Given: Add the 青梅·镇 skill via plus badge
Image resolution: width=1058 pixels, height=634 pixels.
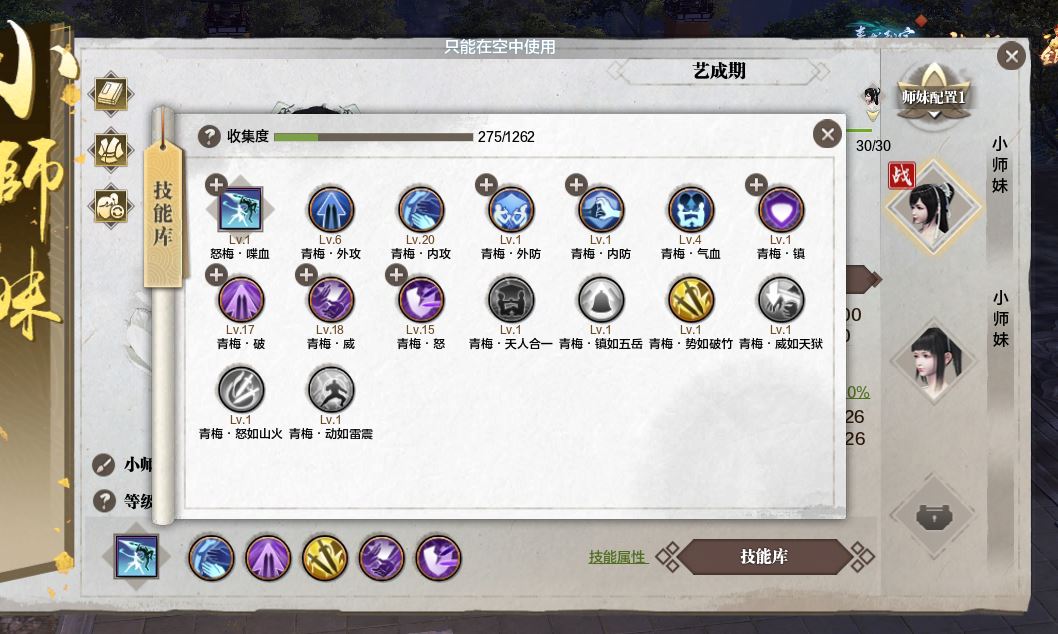Looking at the screenshot, I should tap(756, 184).
